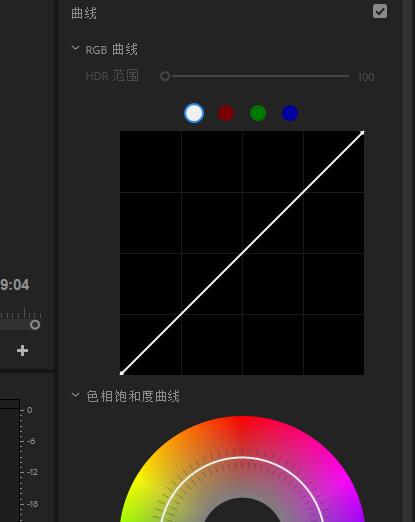Click the 曲线 section title
The width and height of the screenshot is (415, 522).
pyautogui.click(x=84, y=14)
